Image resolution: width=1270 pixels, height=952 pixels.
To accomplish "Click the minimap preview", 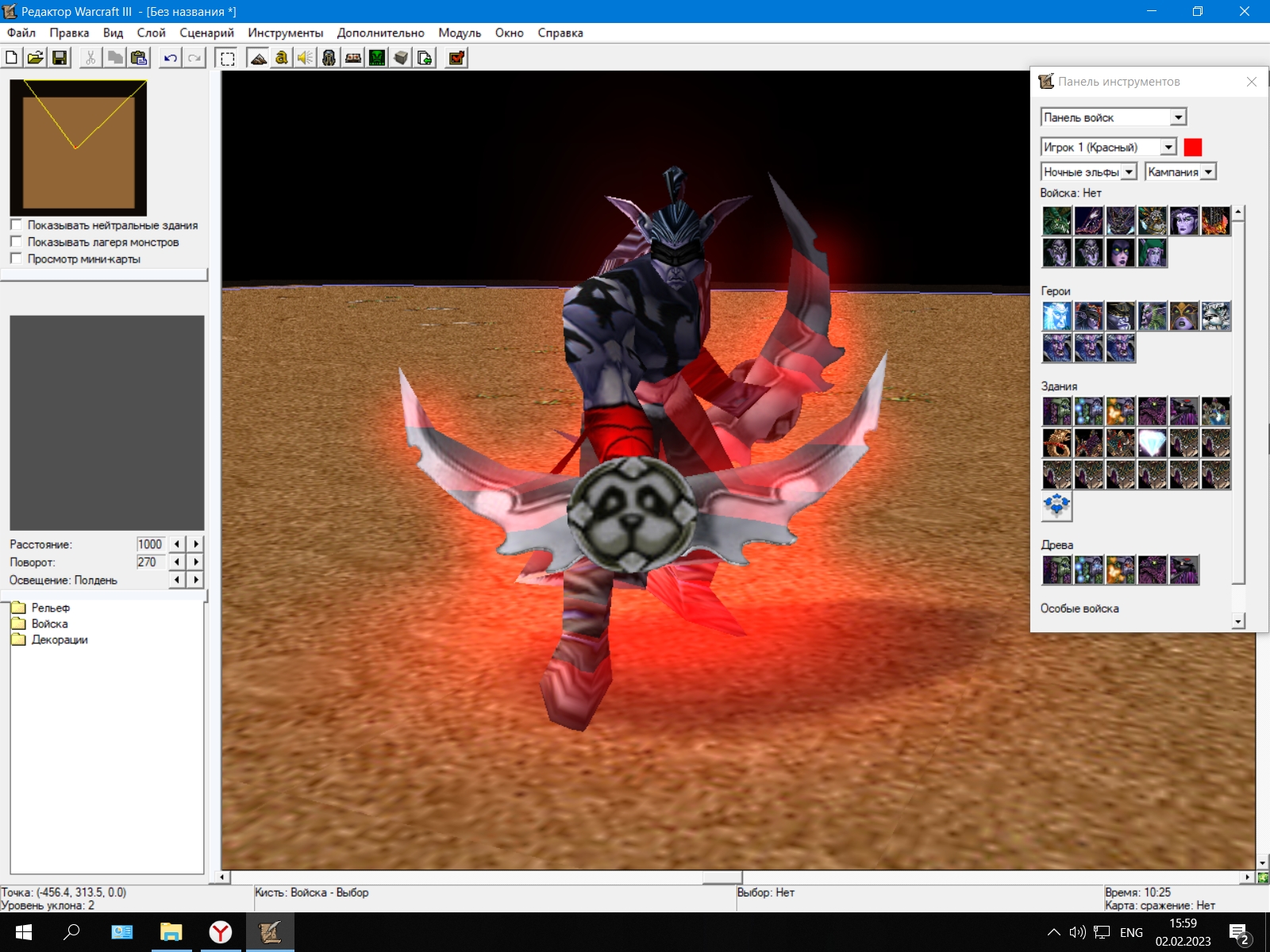I will (x=79, y=148).
